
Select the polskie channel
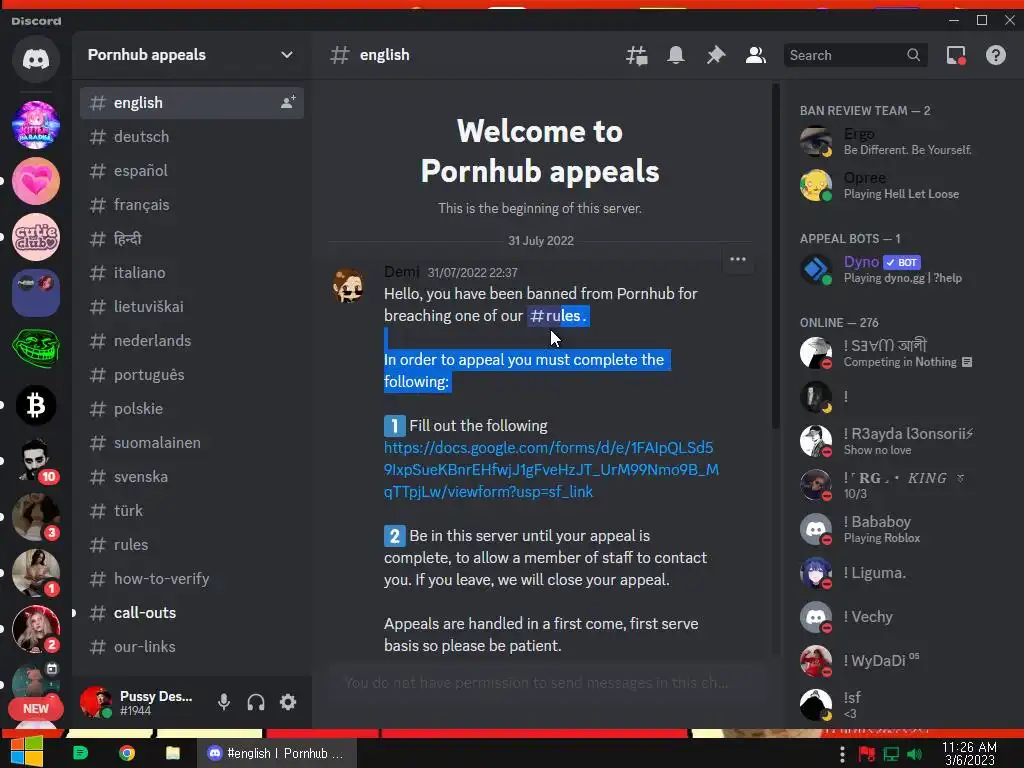(x=191, y=408)
